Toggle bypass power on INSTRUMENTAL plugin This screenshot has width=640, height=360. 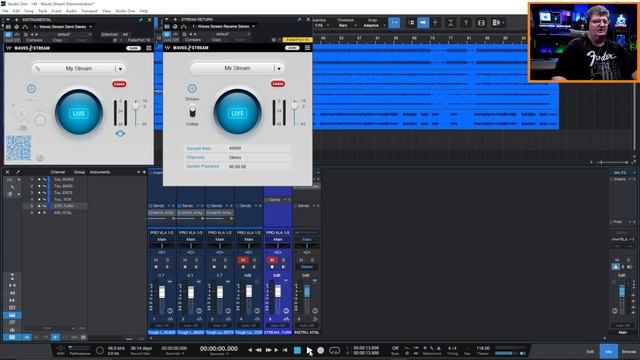tap(8, 35)
